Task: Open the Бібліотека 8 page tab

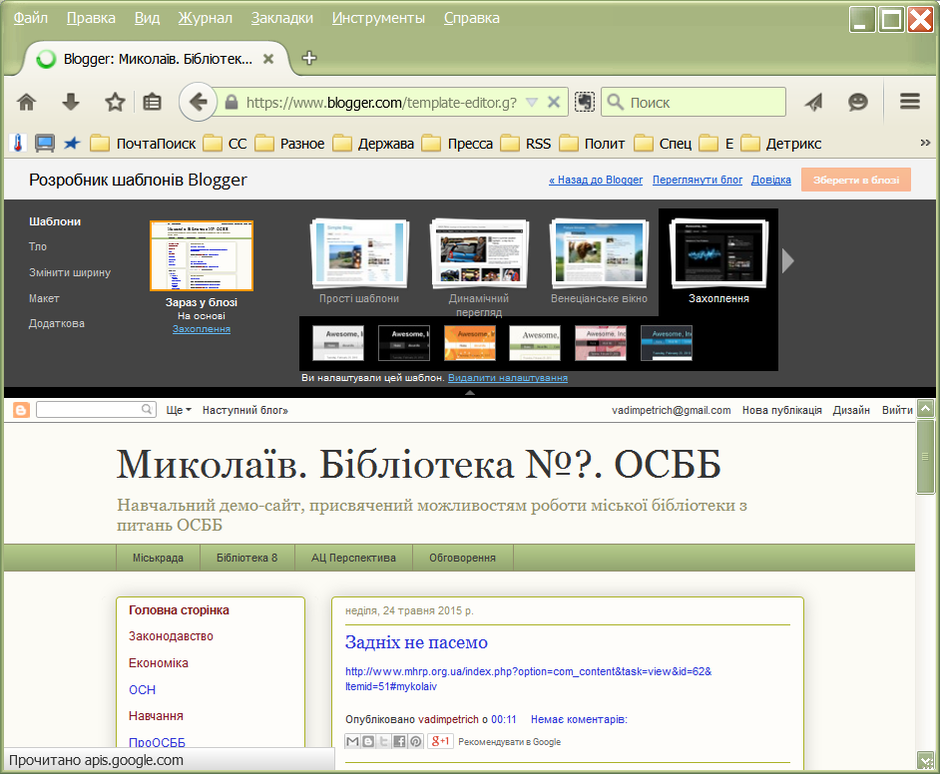Action: [247, 558]
